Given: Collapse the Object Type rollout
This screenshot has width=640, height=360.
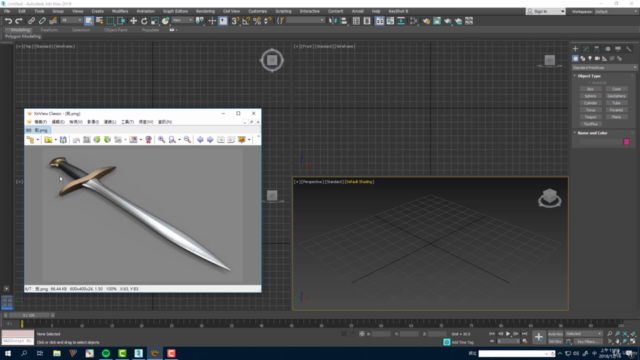Looking at the screenshot, I should point(589,76).
